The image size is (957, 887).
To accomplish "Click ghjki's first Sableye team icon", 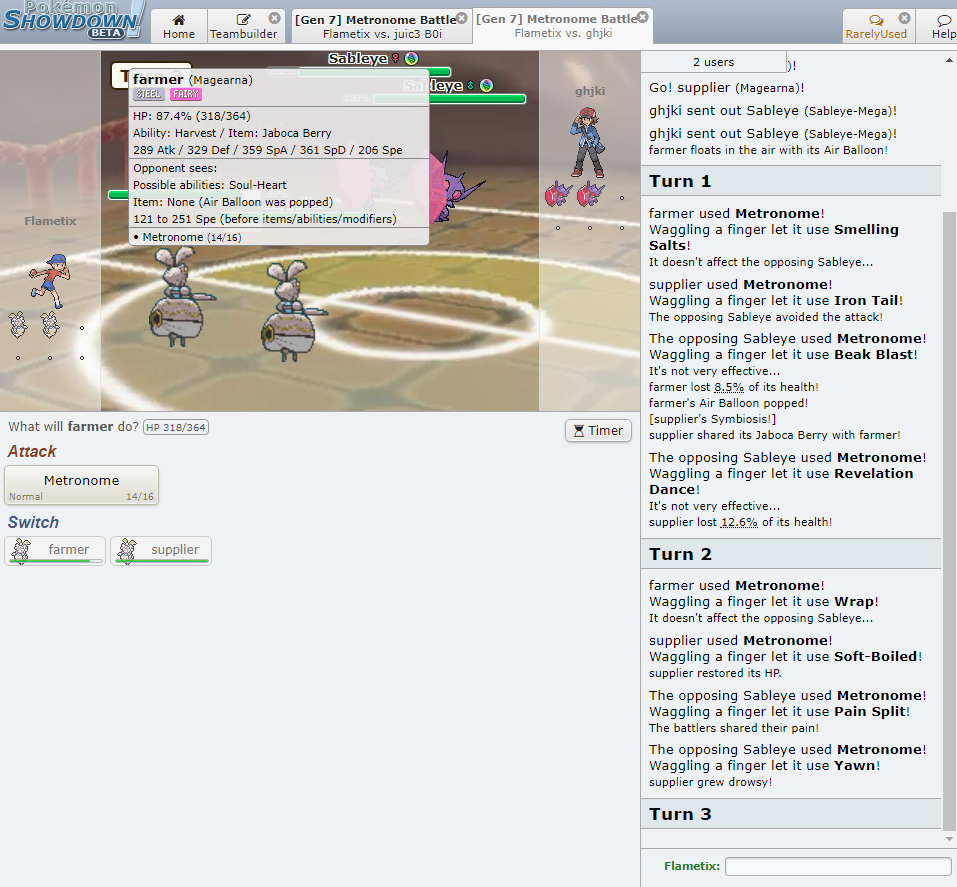I will [x=558, y=194].
